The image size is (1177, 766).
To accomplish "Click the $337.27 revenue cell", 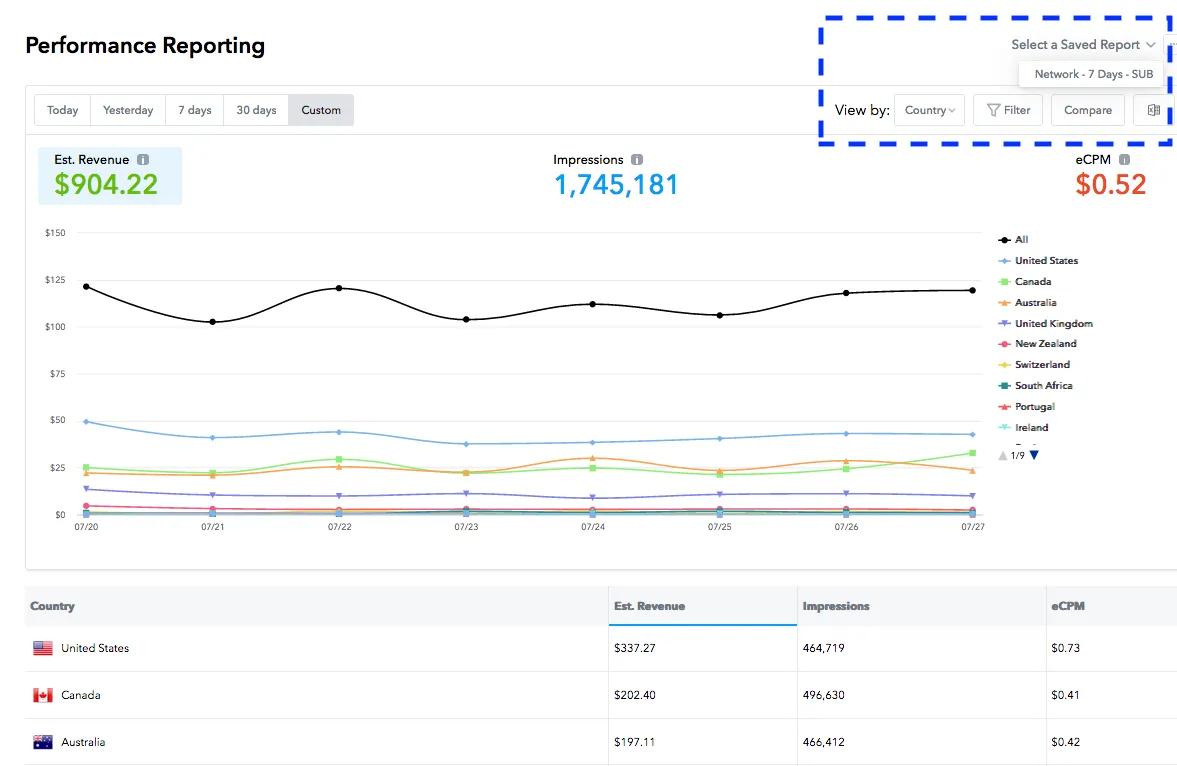I will click(634, 648).
